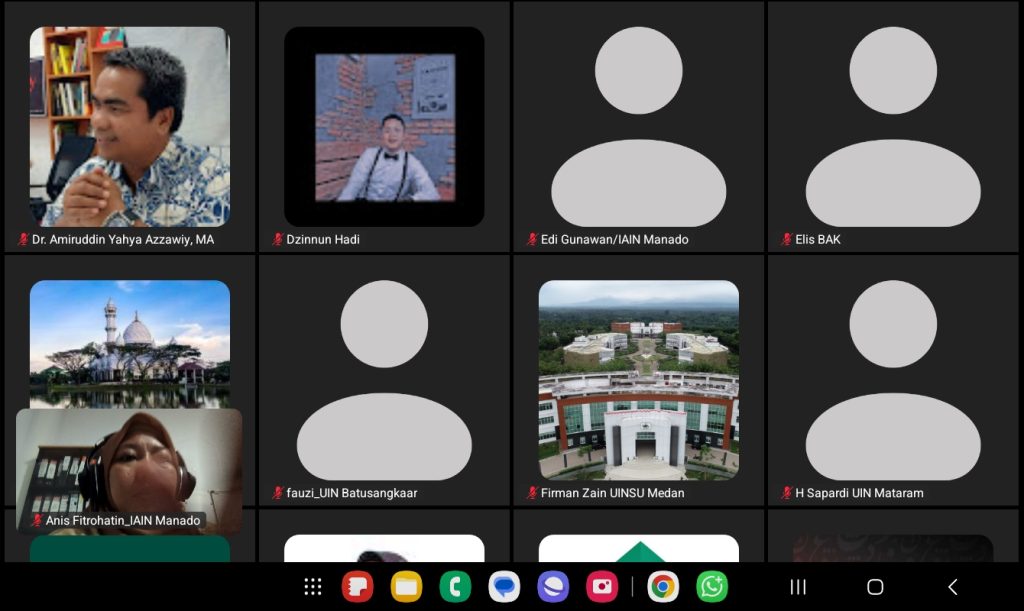Tap Anis Fitrohatin's floating self-view video
Image resolution: width=1024 pixels, height=611 pixels.
[x=129, y=465]
